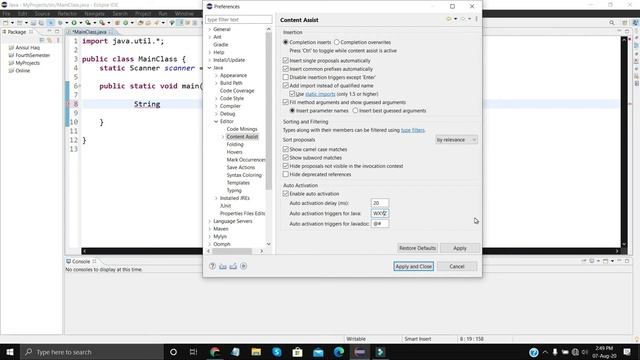Collapse the Java tree node
The height and width of the screenshot is (360, 640).
click(210, 68)
